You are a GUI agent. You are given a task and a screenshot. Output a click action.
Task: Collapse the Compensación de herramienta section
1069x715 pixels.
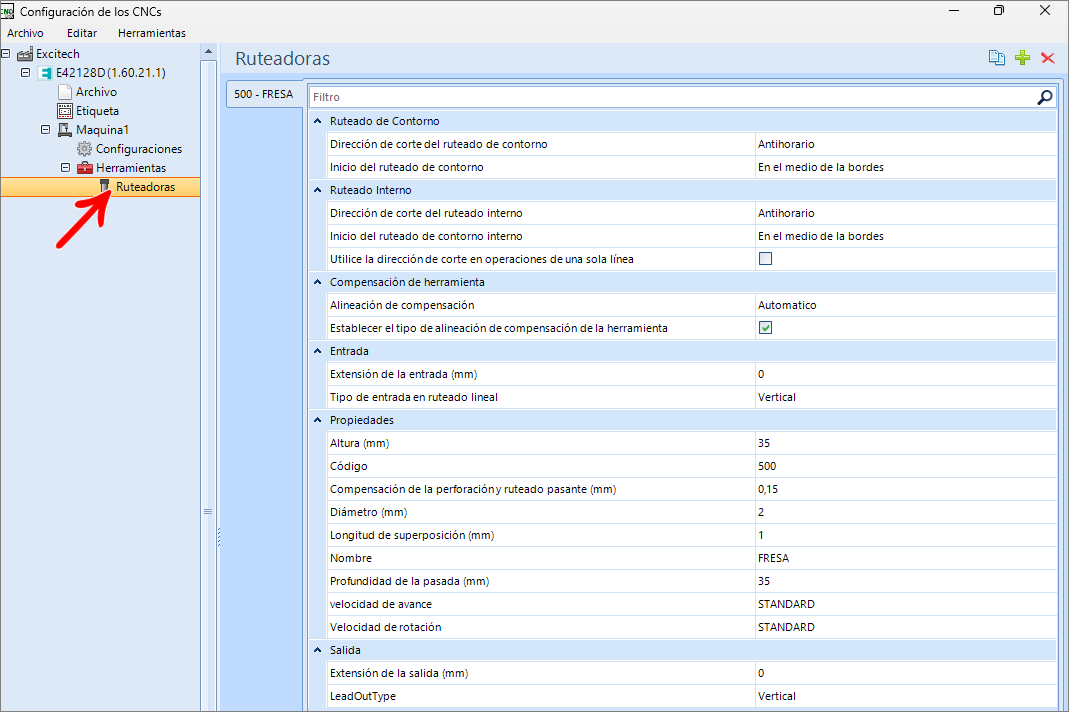[x=317, y=282]
